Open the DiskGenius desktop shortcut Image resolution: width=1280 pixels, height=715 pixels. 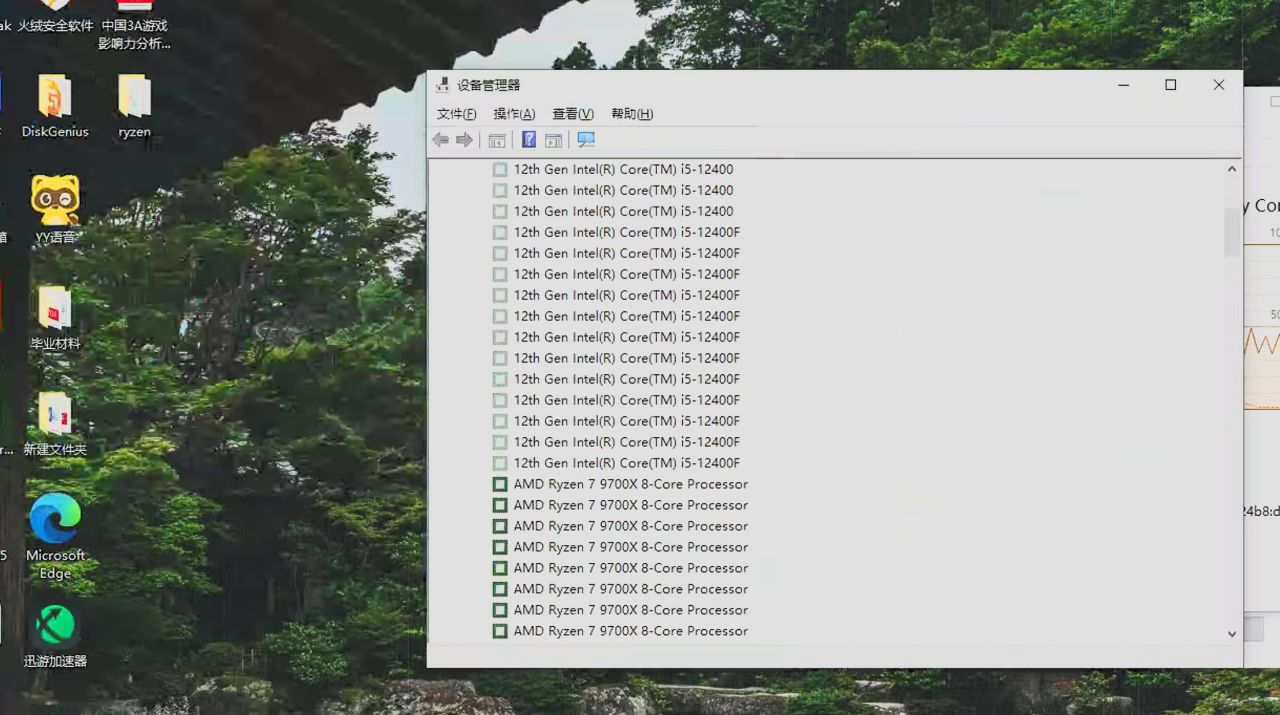tap(55, 107)
